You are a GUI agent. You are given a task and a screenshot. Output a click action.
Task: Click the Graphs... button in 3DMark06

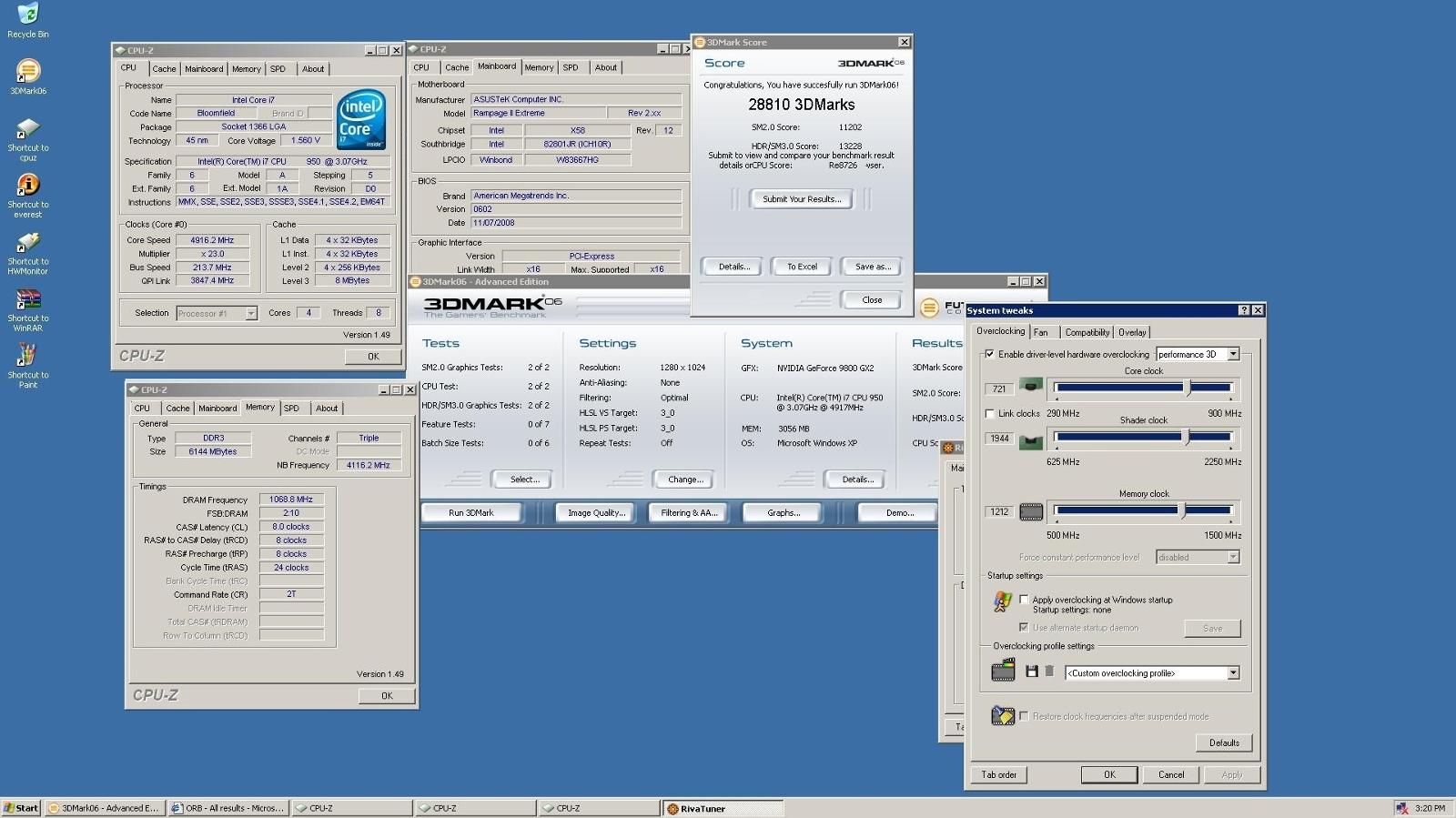click(x=784, y=513)
